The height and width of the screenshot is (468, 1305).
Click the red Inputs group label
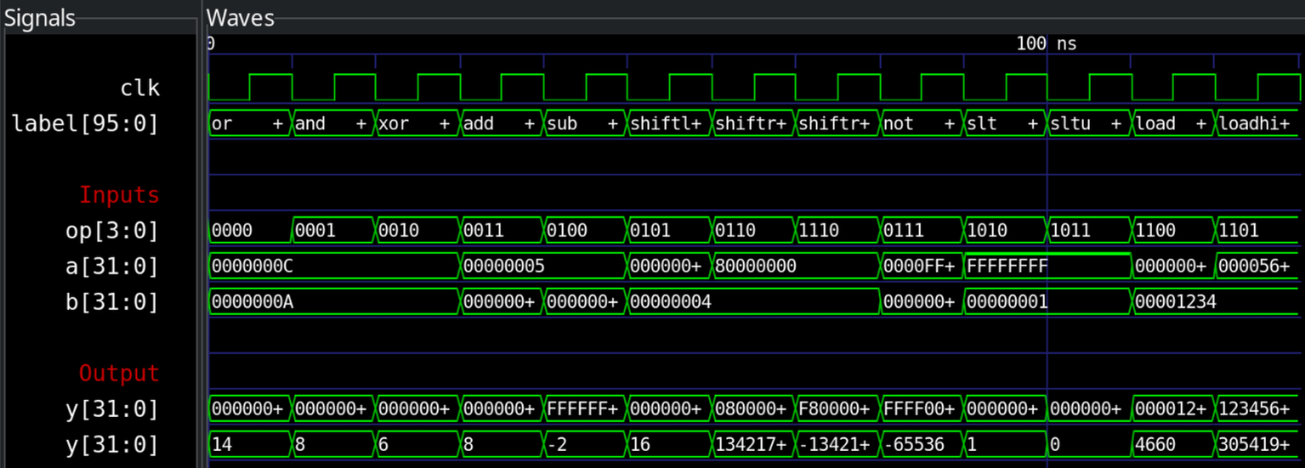(x=119, y=194)
